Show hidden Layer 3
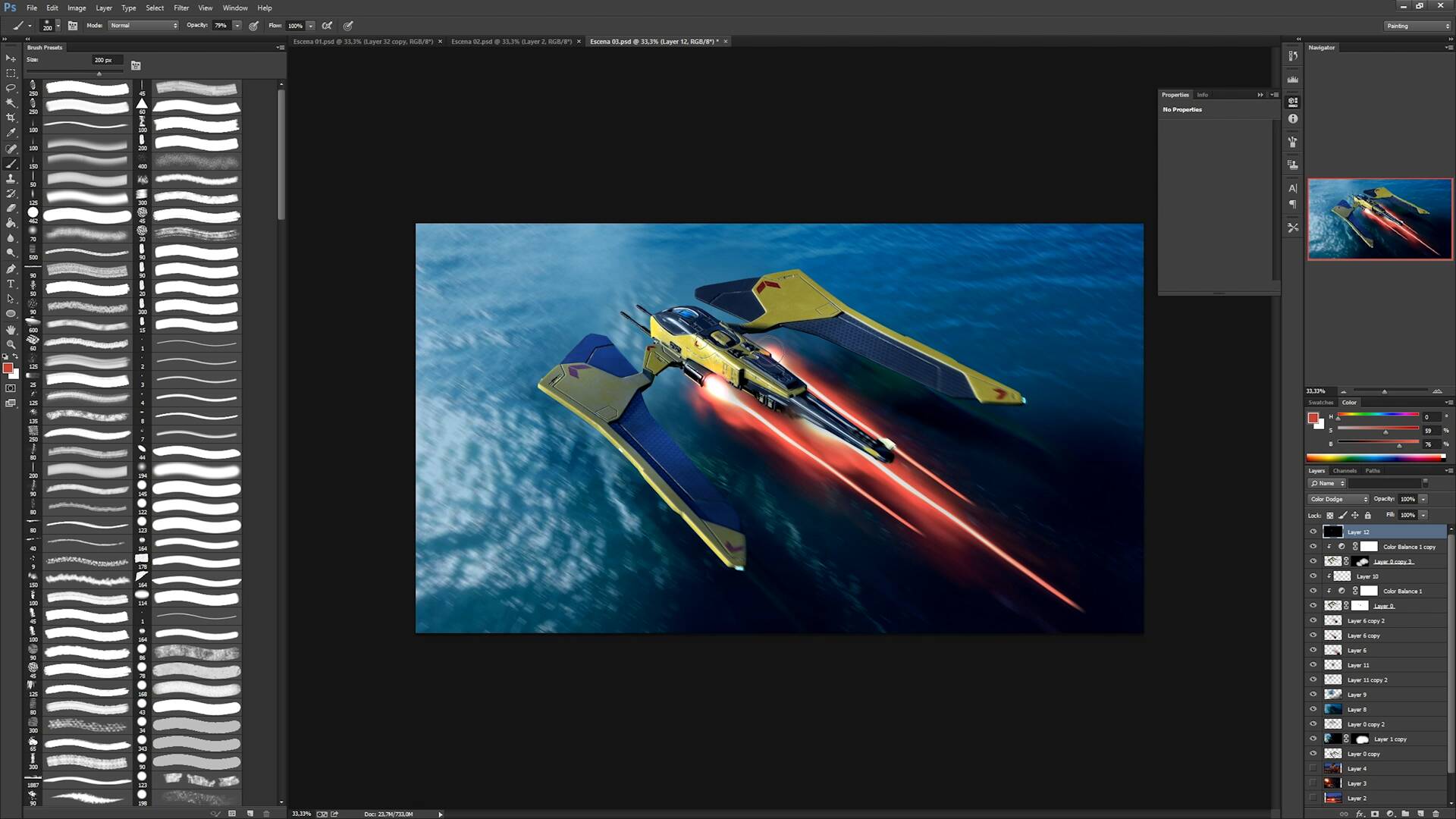 1313,783
